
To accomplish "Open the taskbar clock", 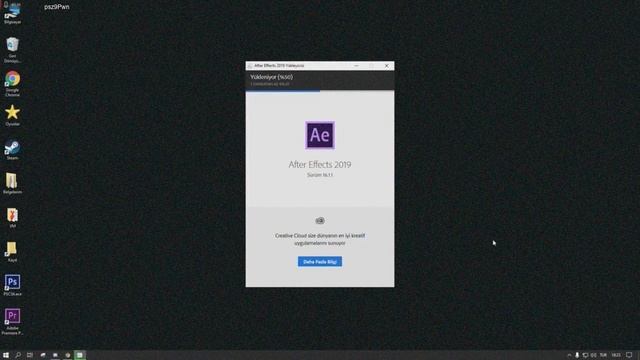I will [616, 355].
